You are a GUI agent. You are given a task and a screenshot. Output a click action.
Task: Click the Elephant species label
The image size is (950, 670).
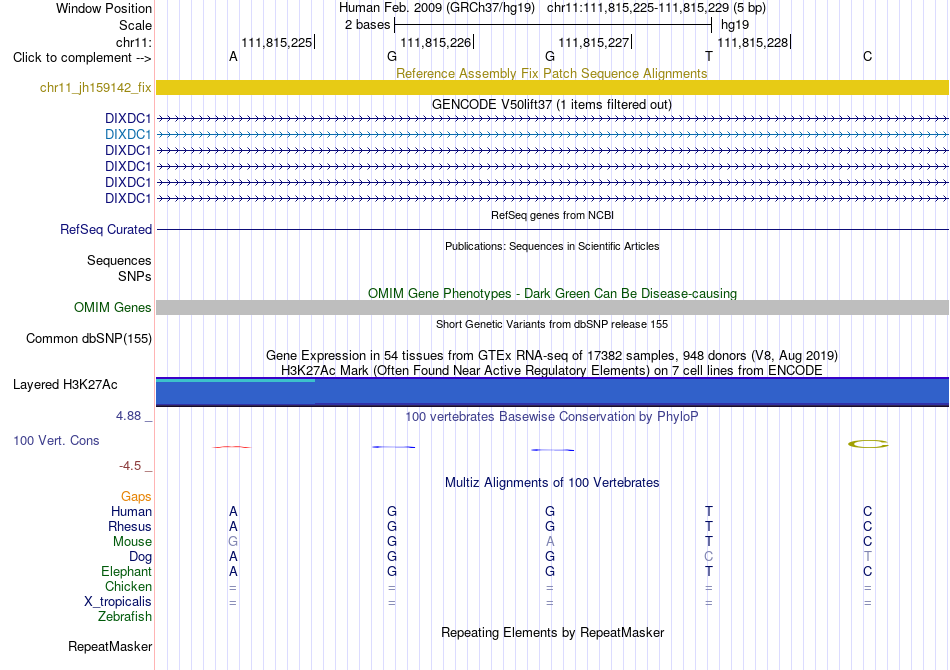126,571
